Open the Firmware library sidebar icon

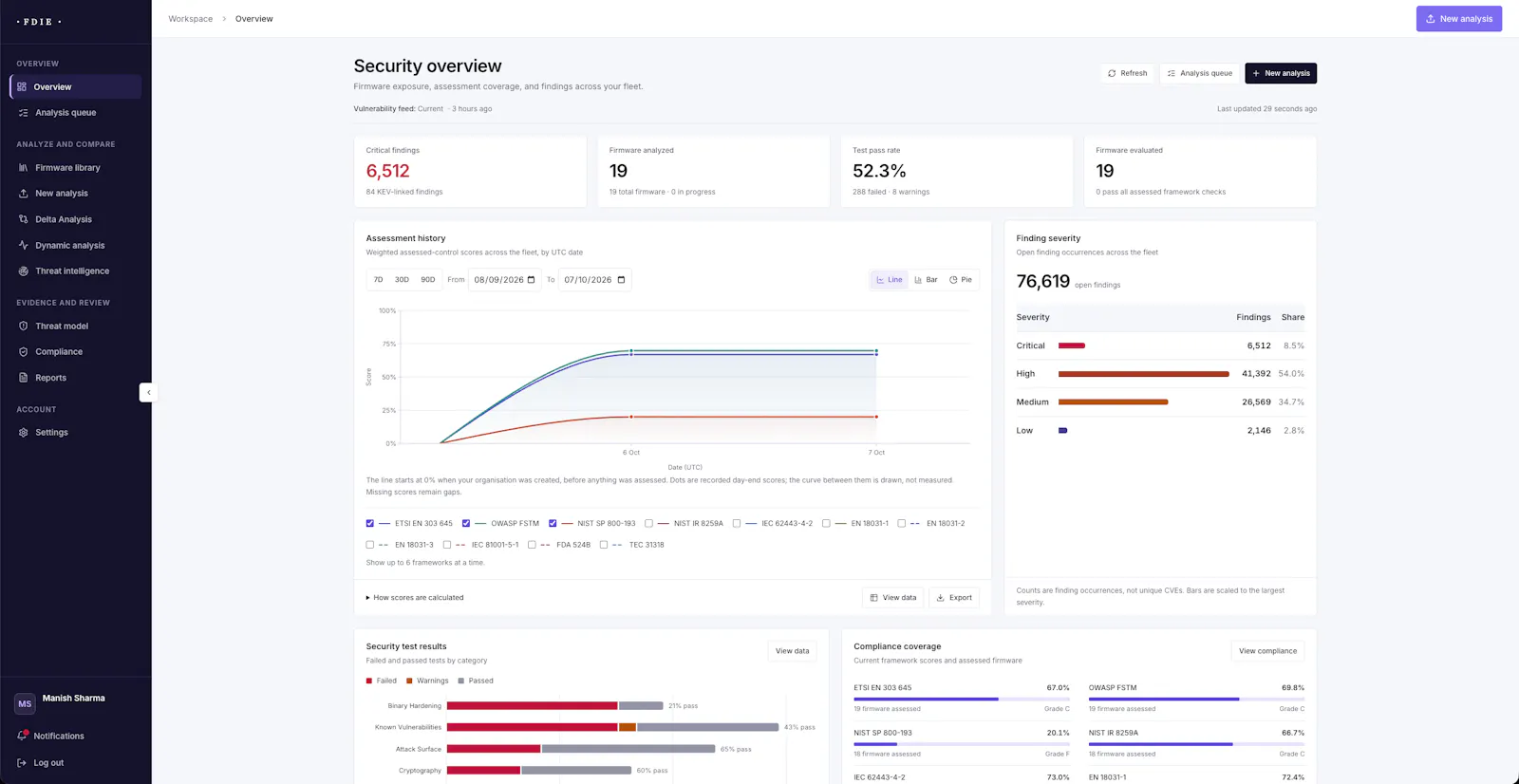coord(23,168)
